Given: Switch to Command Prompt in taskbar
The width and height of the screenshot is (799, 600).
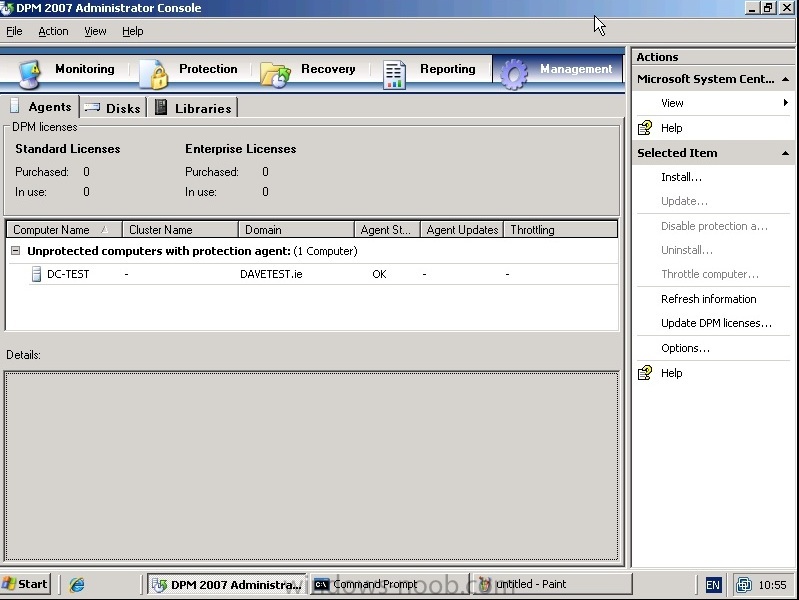Looking at the screenshot, I should coord(389,584).
